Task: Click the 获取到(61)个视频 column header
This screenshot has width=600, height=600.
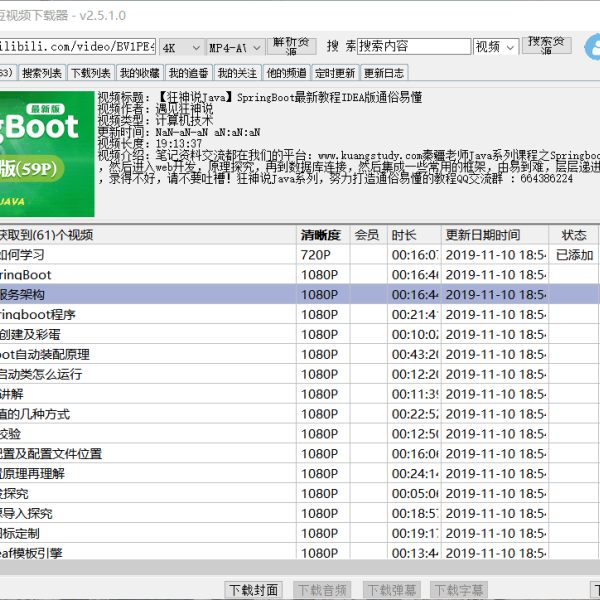Action: click(x=148, y=235)
